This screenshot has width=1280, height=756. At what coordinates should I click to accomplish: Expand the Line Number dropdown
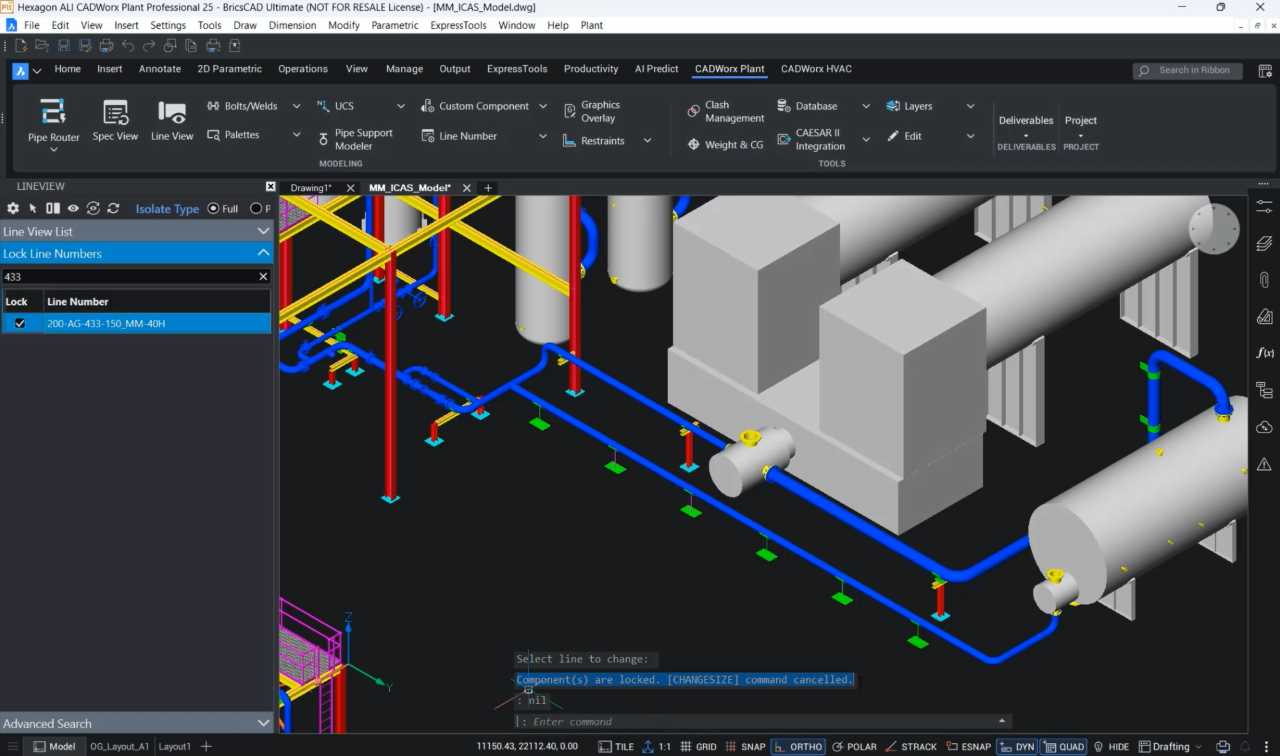pos(543,136)
